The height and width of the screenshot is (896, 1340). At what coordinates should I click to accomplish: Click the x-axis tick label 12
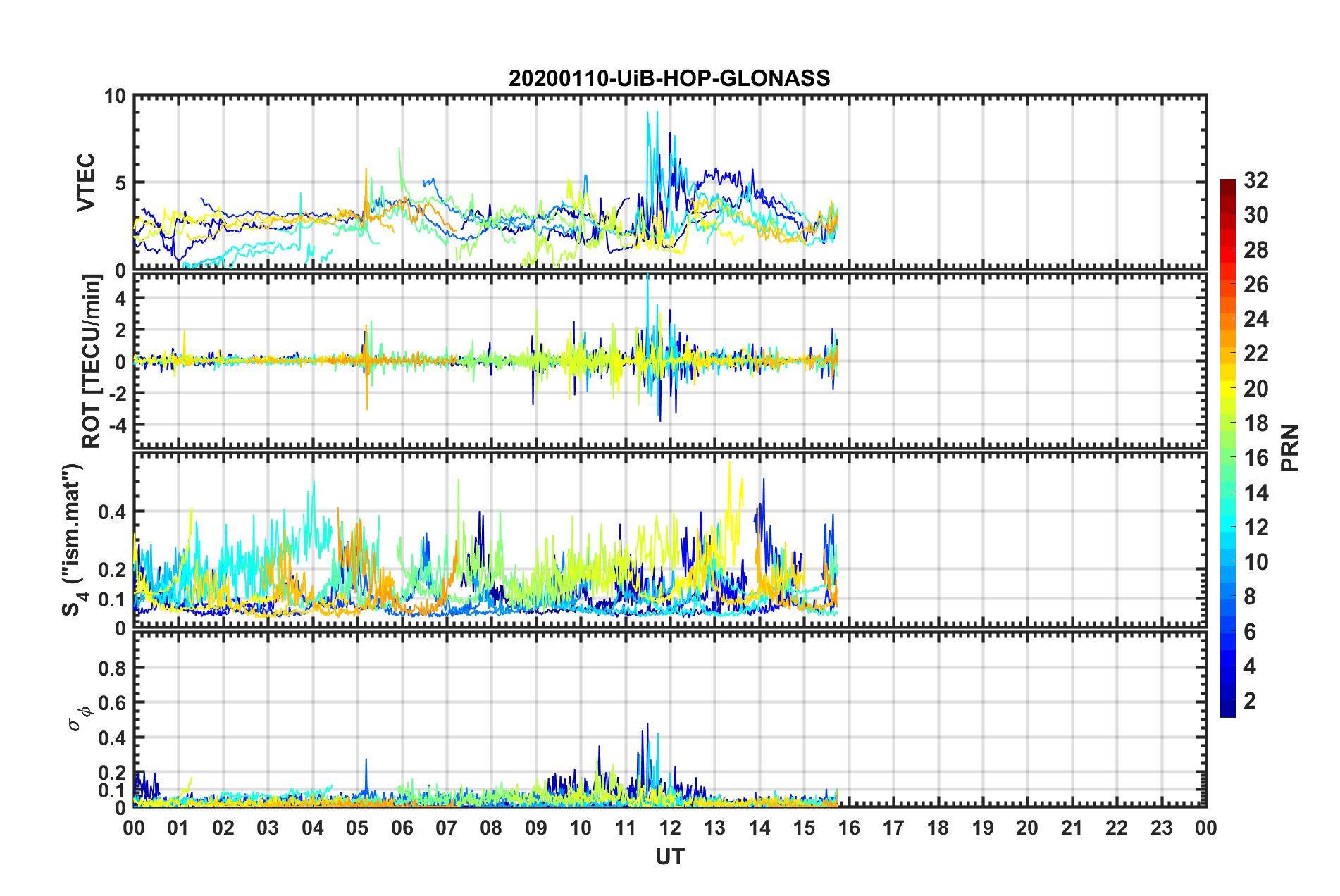point(670,828)
